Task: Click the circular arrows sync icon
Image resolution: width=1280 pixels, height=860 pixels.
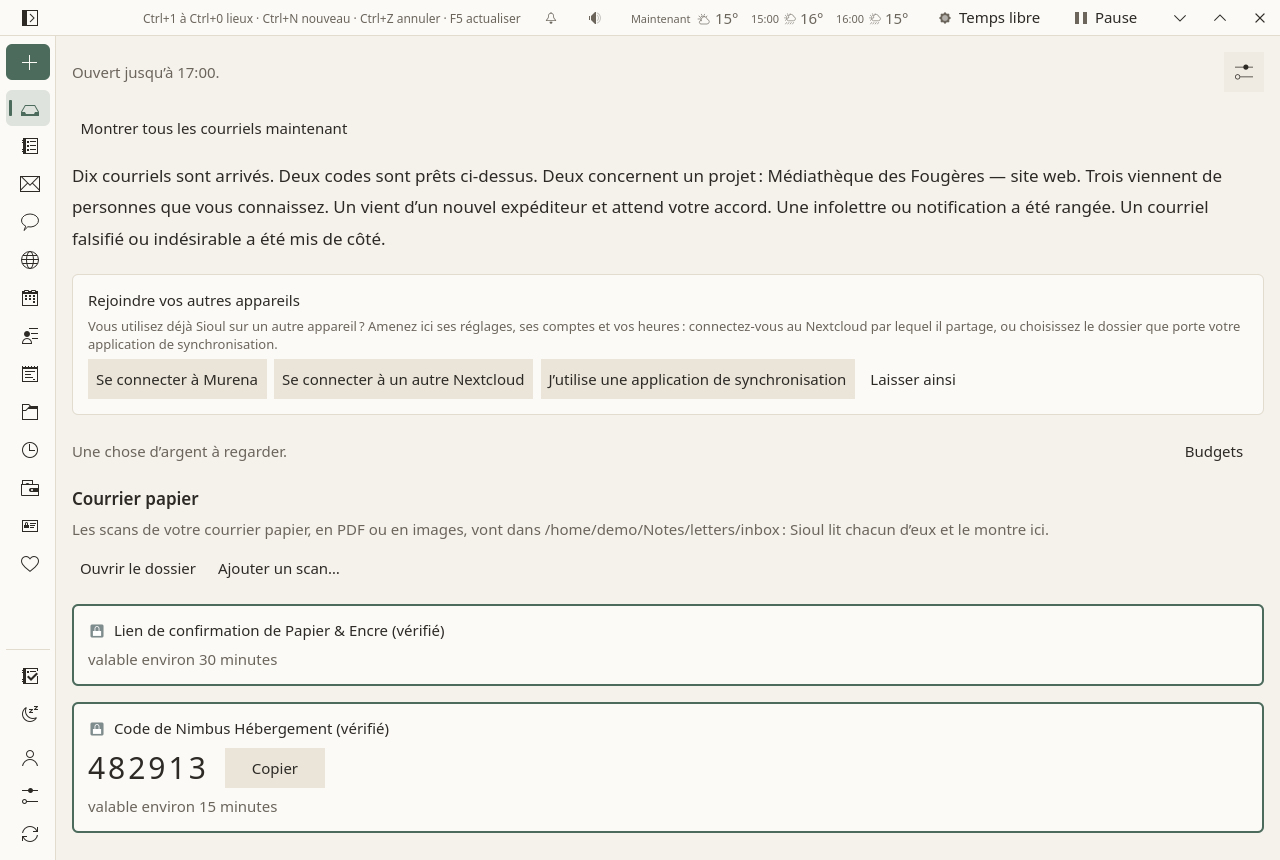Action: (x=30, y=834)
